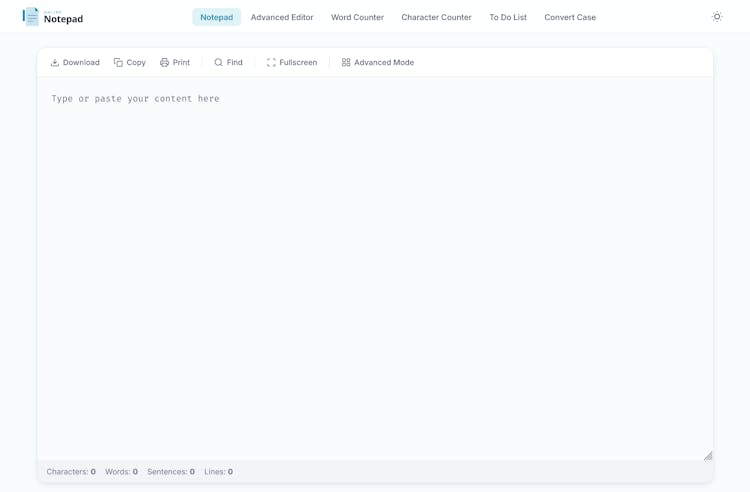Click the text area resize handle

[707, 456]
